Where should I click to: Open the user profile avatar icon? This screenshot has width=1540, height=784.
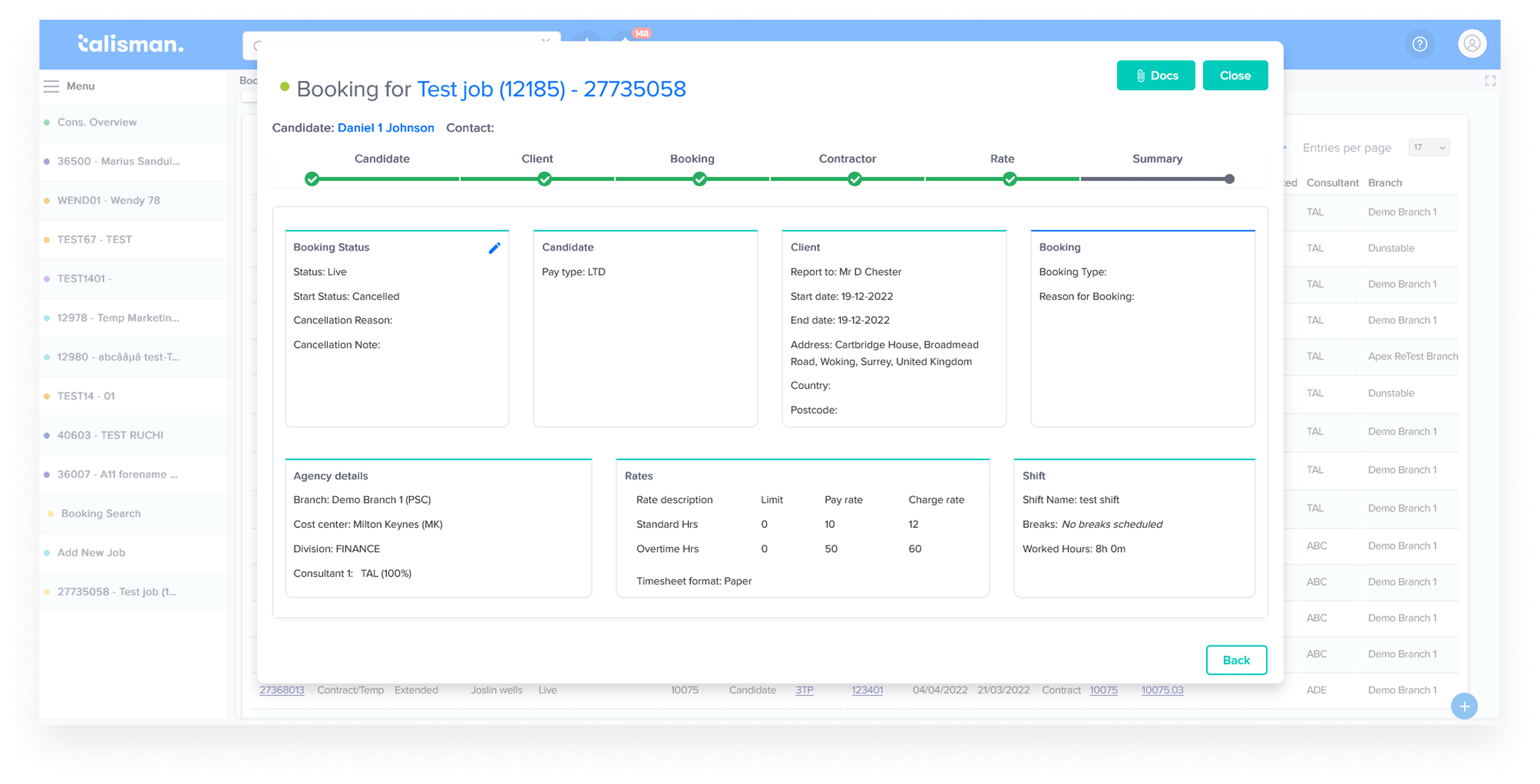click(1472, 44)
